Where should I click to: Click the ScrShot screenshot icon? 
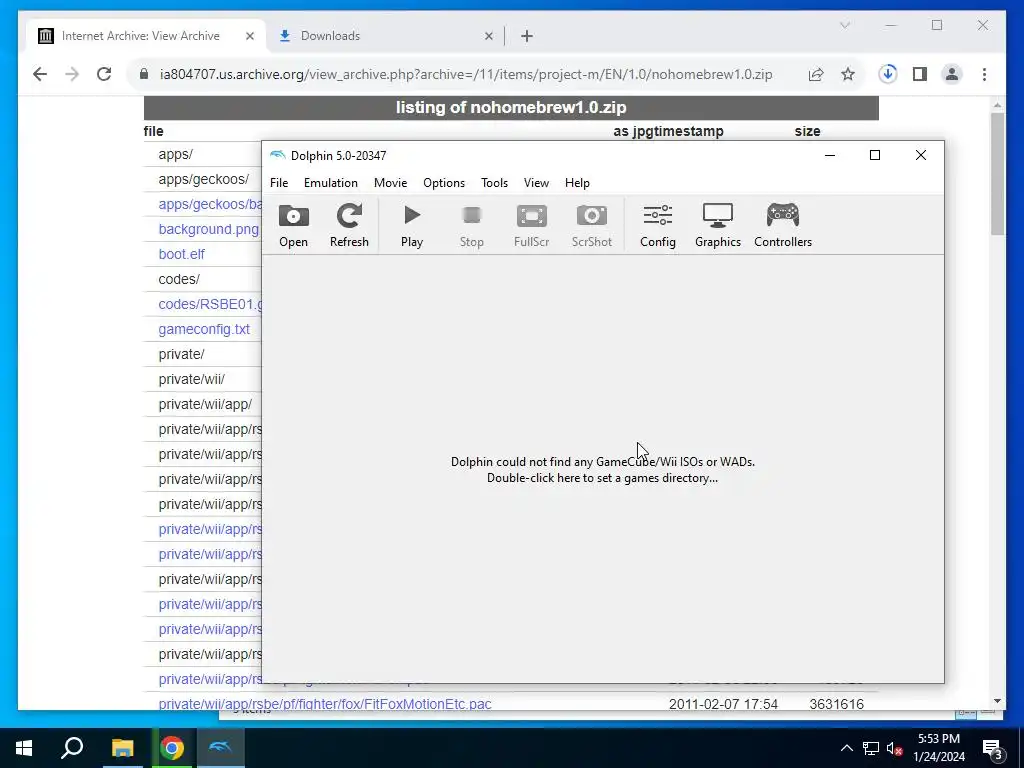pyautogui.click(x=592, y=225)
